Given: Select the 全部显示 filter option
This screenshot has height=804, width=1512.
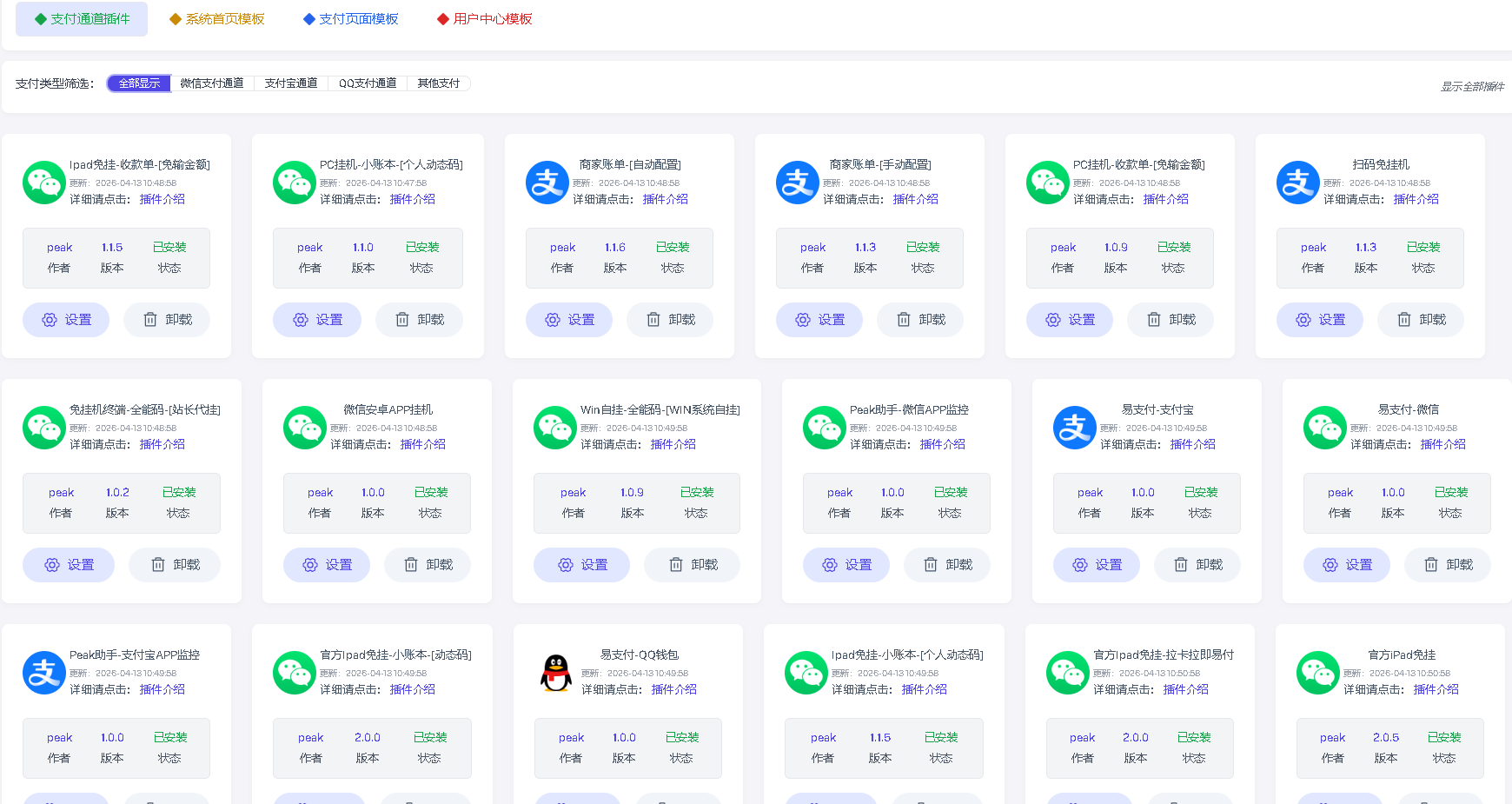Looking at the screenshot, I should click(139, 83).
